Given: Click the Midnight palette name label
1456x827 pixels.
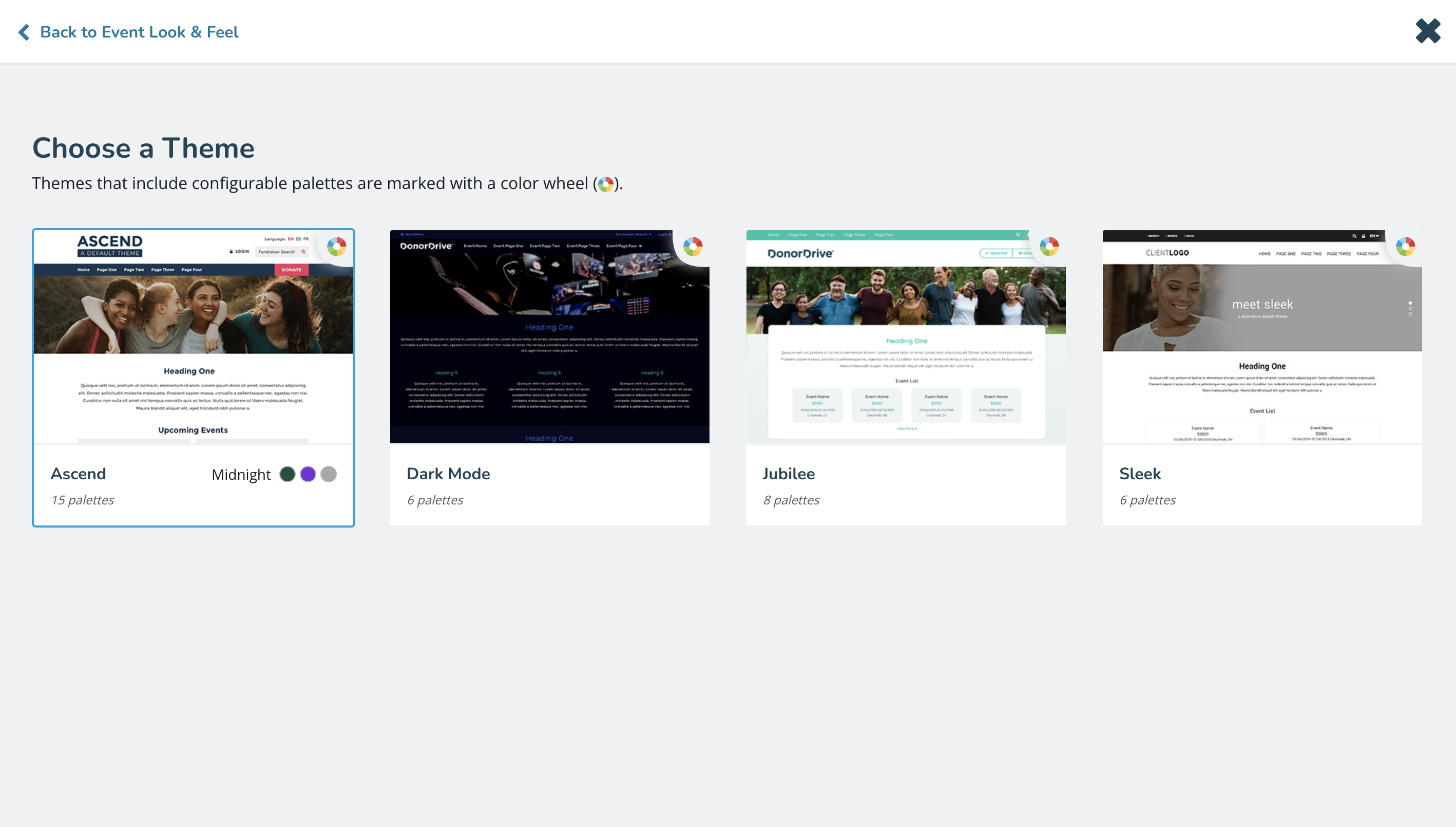Looking at the screenshot, I should pos(241,475).
